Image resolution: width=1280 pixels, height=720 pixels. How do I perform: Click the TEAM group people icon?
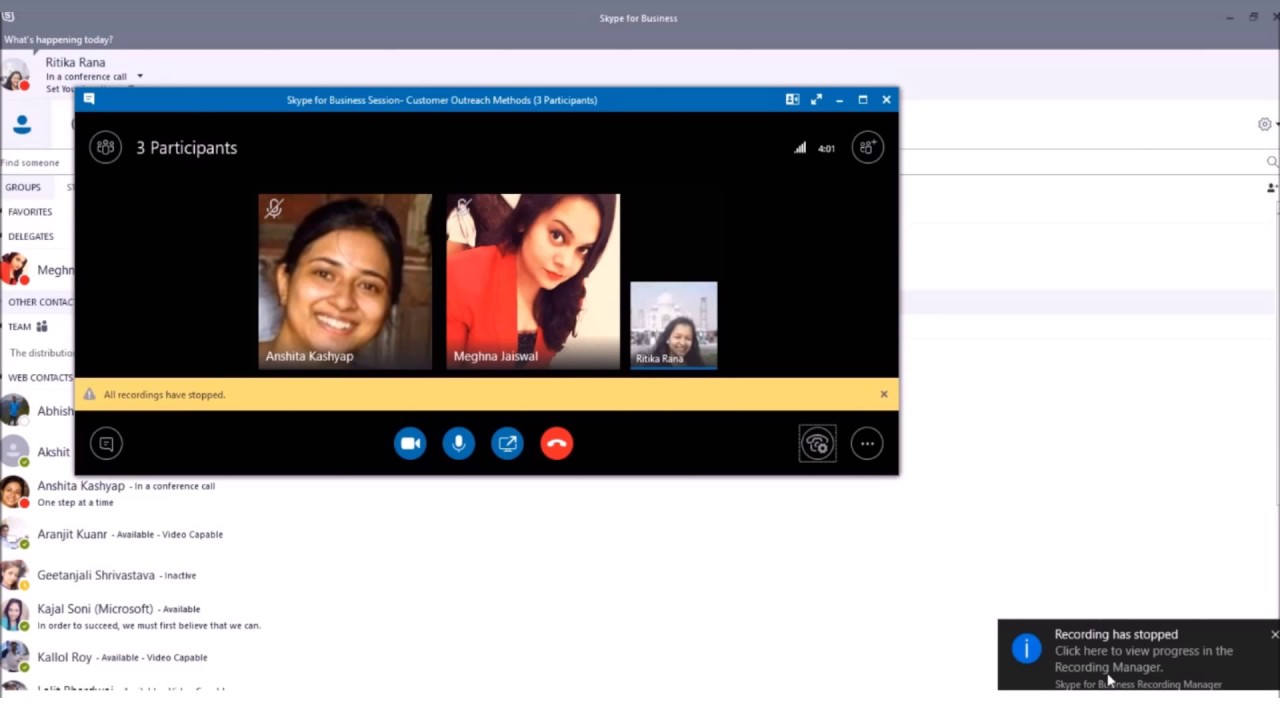pos(42,326)
